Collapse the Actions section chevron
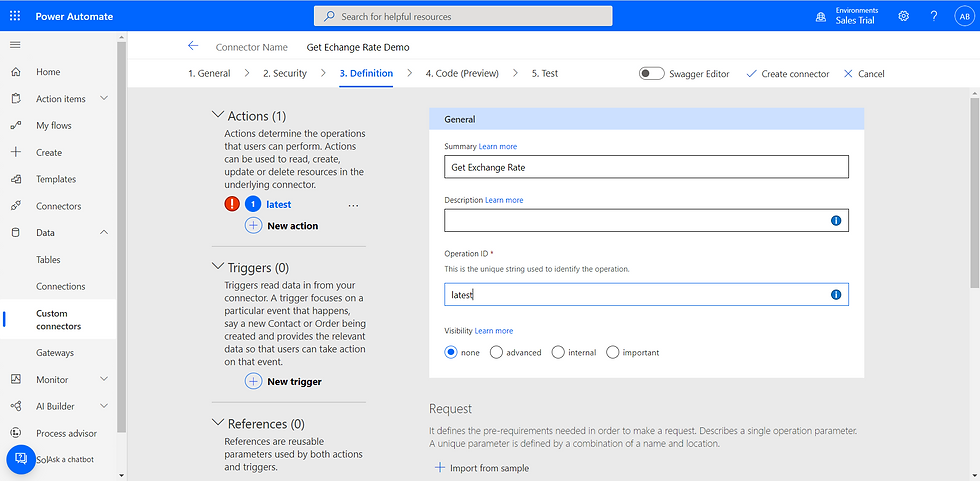The width and height of the screenshot is (980, 481). coord(219,115)
